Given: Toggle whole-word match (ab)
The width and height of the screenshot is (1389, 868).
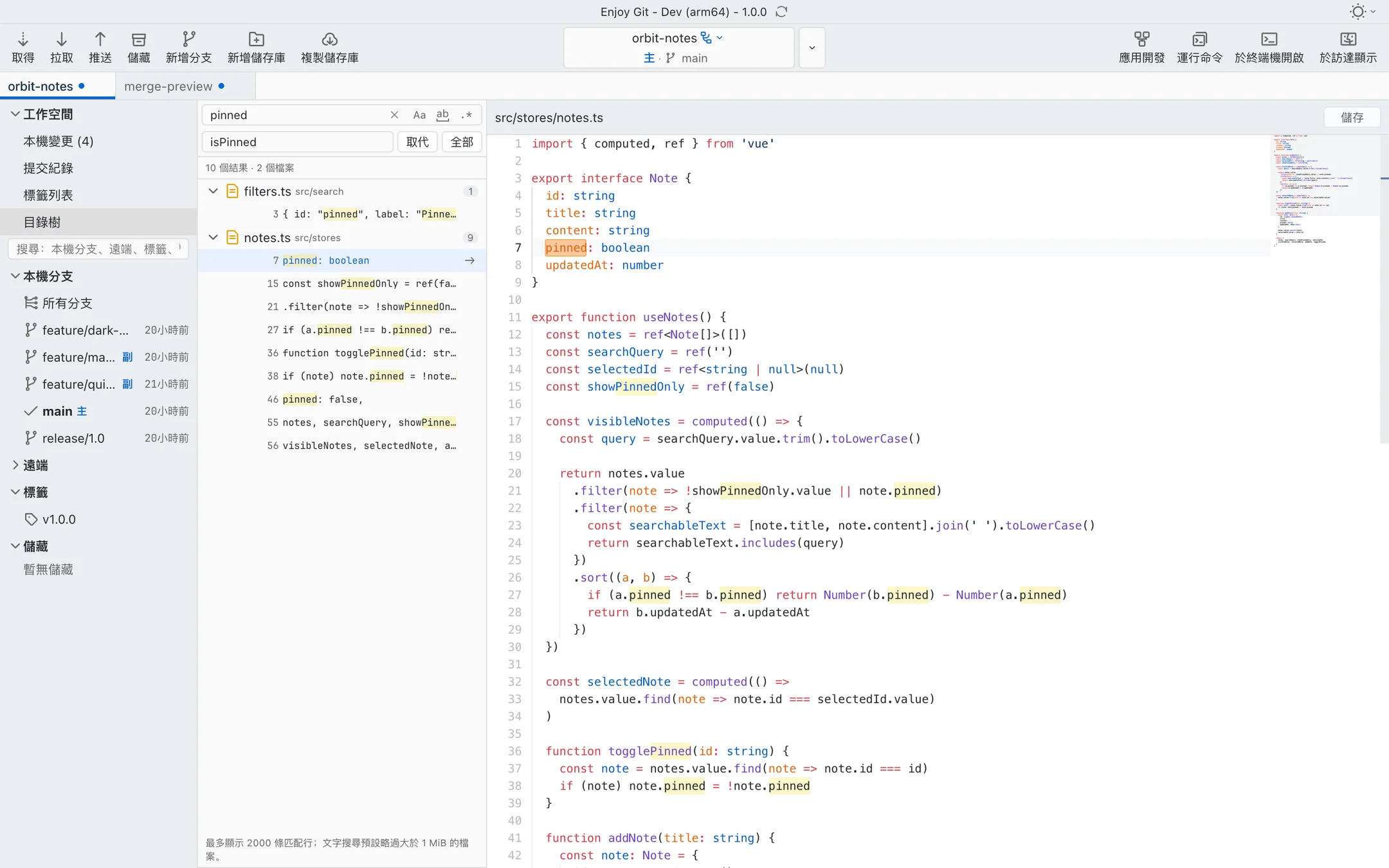Looking at the screenshot, I should click(x=442, y=115).
